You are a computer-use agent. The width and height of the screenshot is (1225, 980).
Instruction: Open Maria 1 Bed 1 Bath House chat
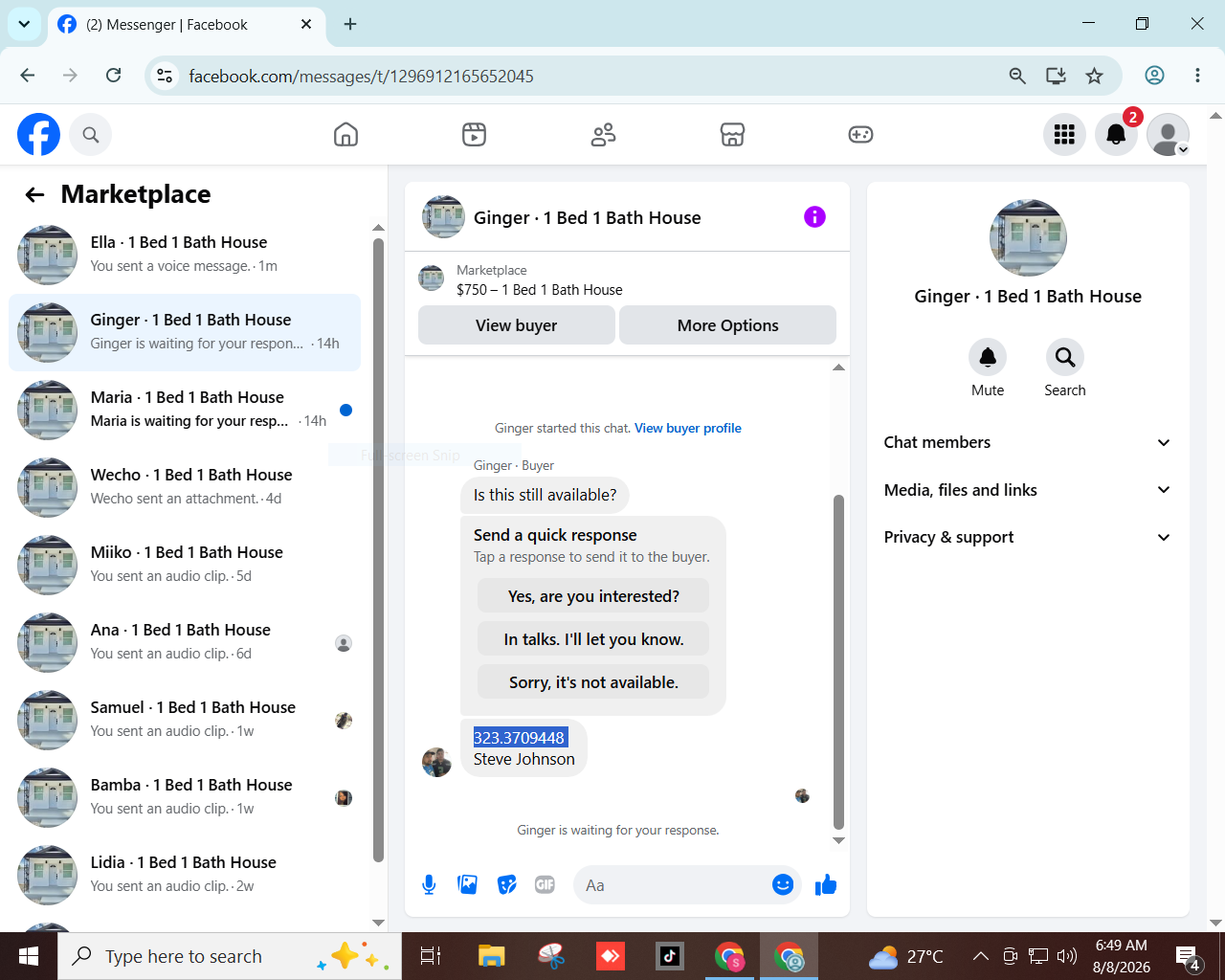(185, 410)
